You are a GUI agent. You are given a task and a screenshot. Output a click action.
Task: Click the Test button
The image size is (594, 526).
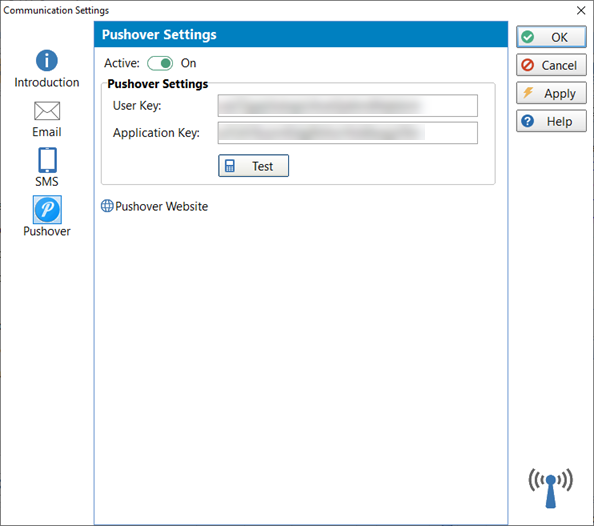253,166
